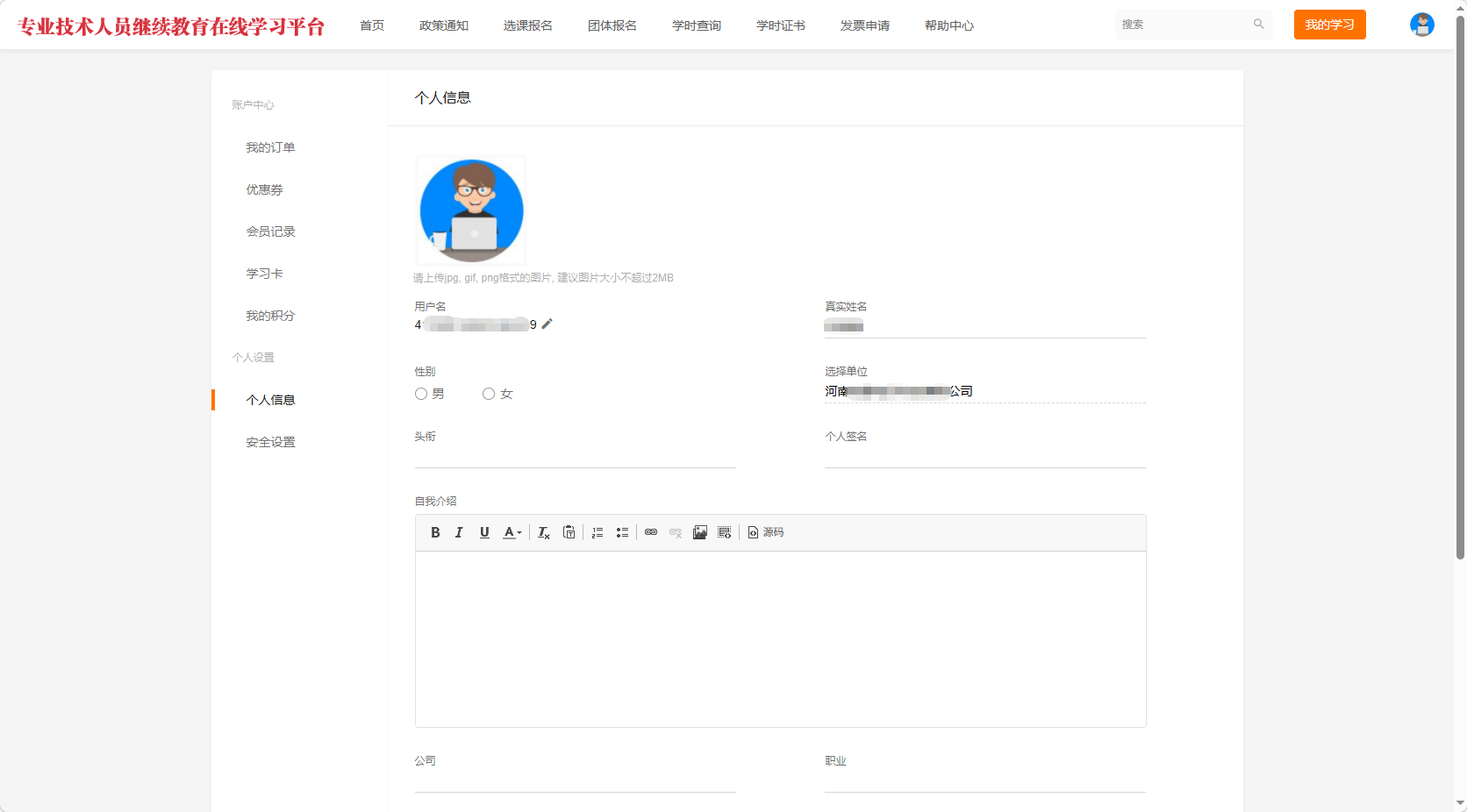Go to 学时查询 in the navigation bar
This screenshot has height=812, width=1467.
(696, 25)
